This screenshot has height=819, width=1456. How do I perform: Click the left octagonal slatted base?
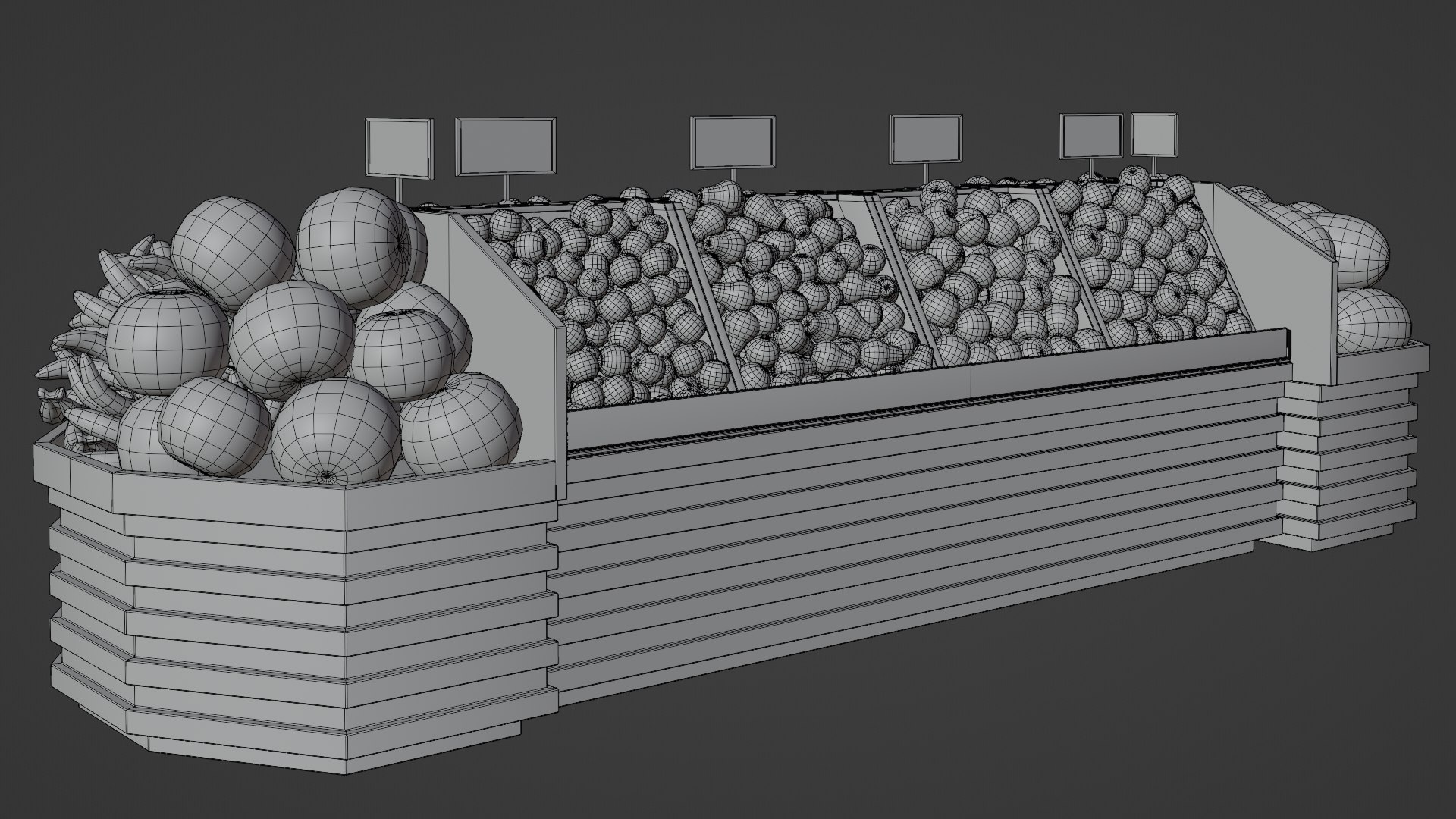pos(303,607)
